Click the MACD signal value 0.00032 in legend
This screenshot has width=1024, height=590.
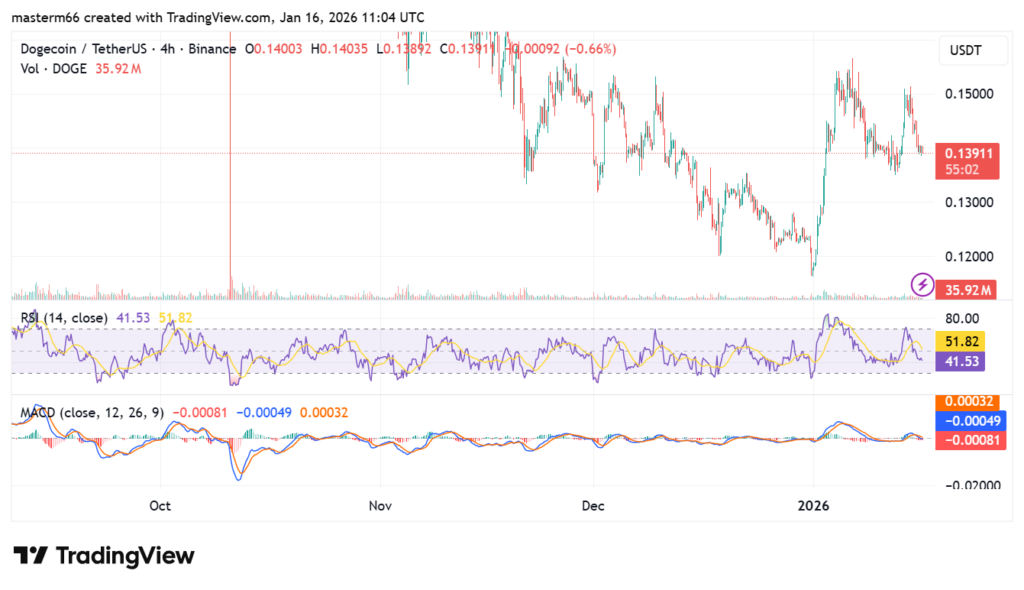[324, 413]
